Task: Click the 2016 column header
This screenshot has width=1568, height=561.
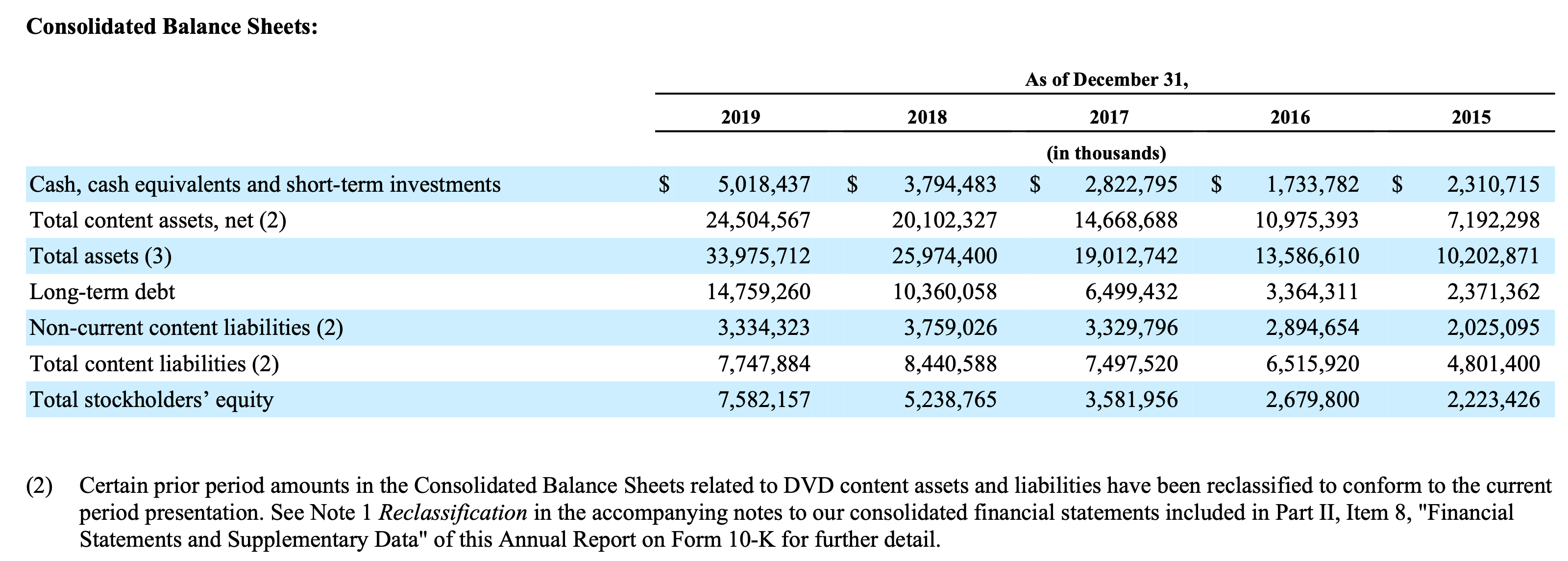Action: point(1290,117)
